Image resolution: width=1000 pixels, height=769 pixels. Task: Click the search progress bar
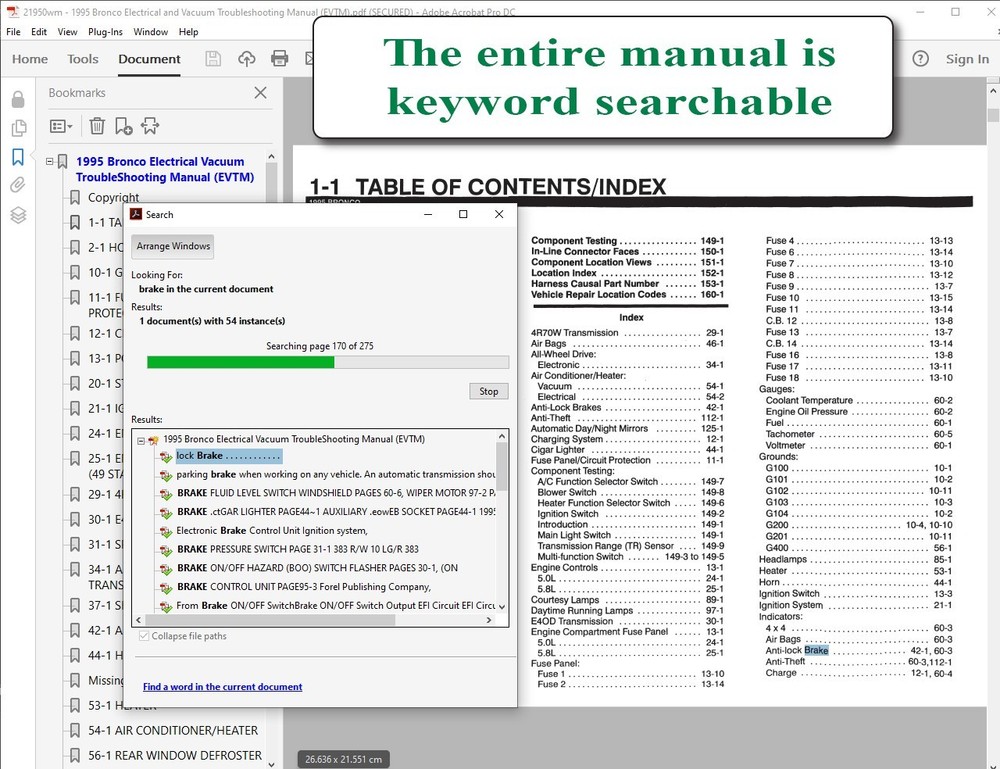[x=328, y=362]
